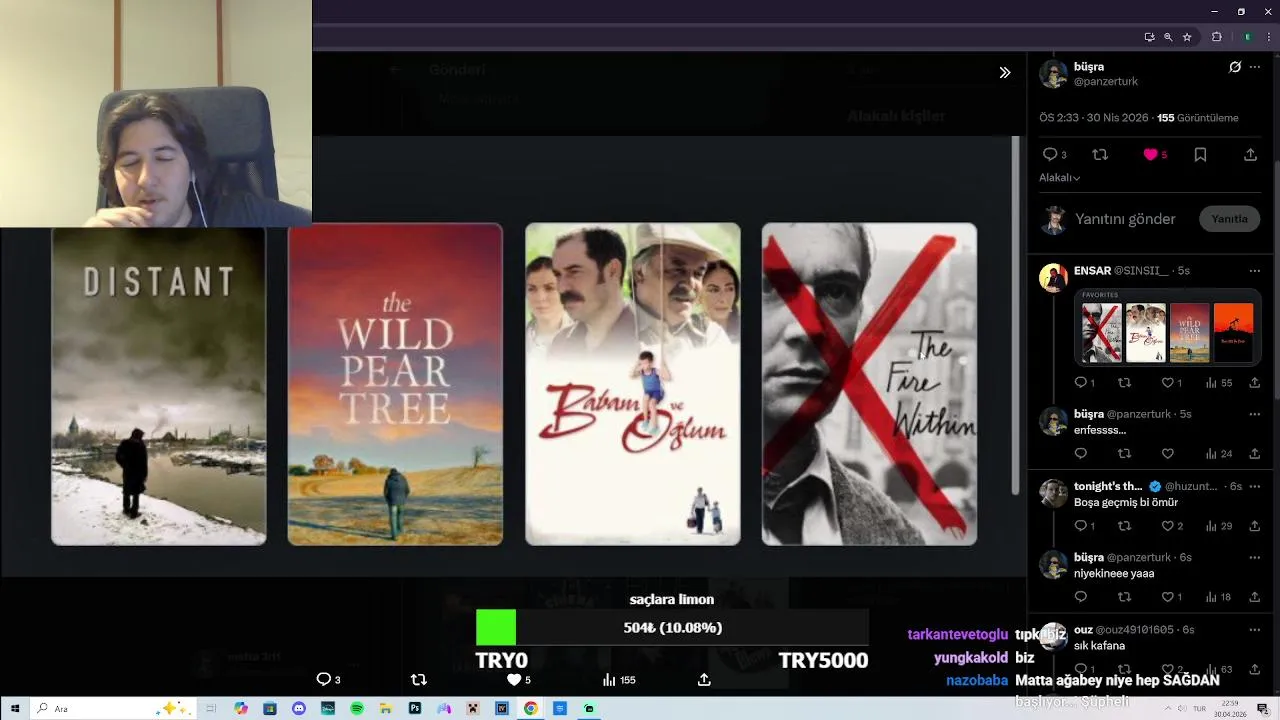
Task: Open more options on 'Boşa geçmiş bi ömür' reply
Action: (x=1254, y=486)
